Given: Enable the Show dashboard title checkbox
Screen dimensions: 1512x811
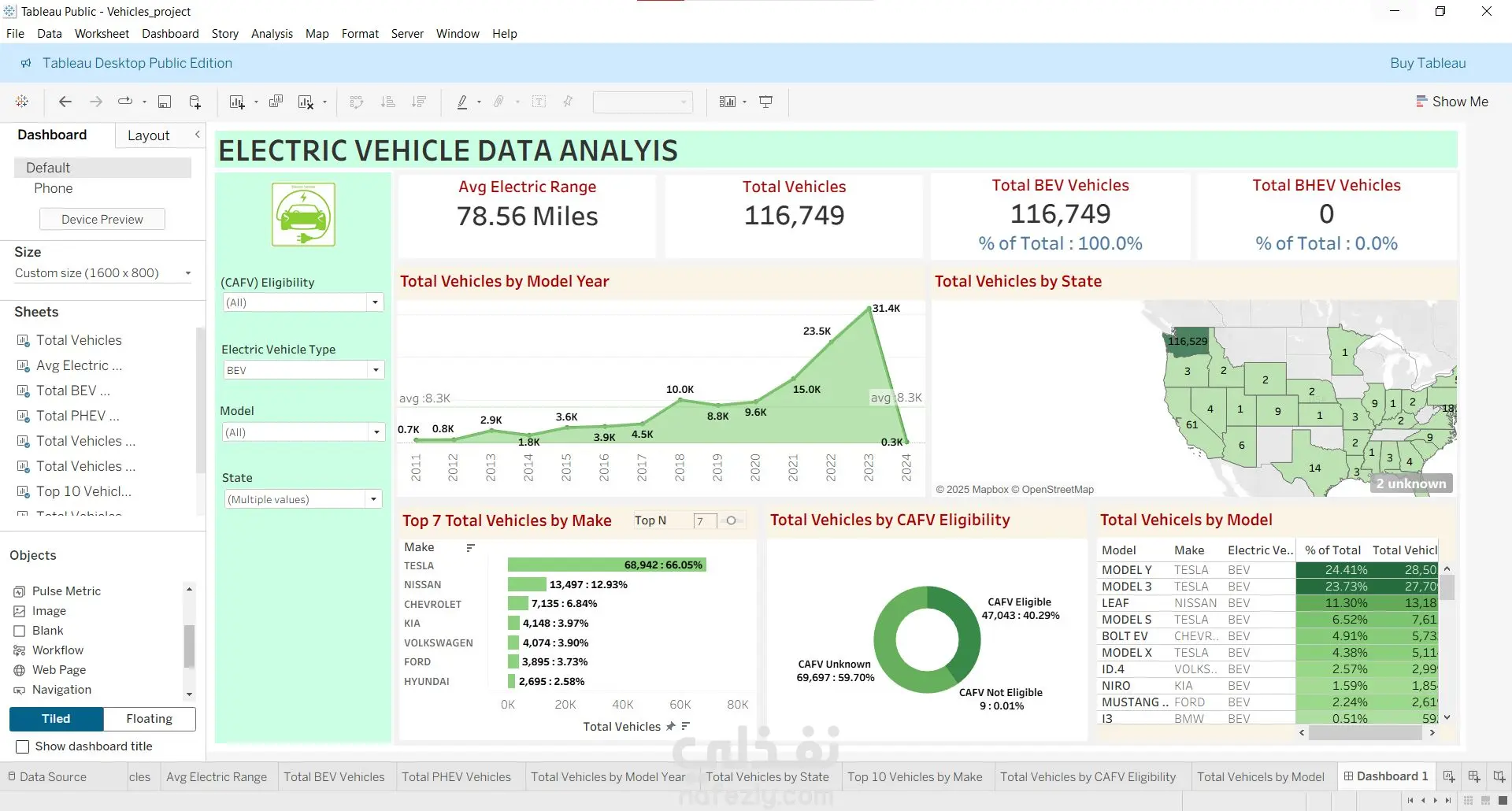Looking at the screenshot, I should pos(23,746).
